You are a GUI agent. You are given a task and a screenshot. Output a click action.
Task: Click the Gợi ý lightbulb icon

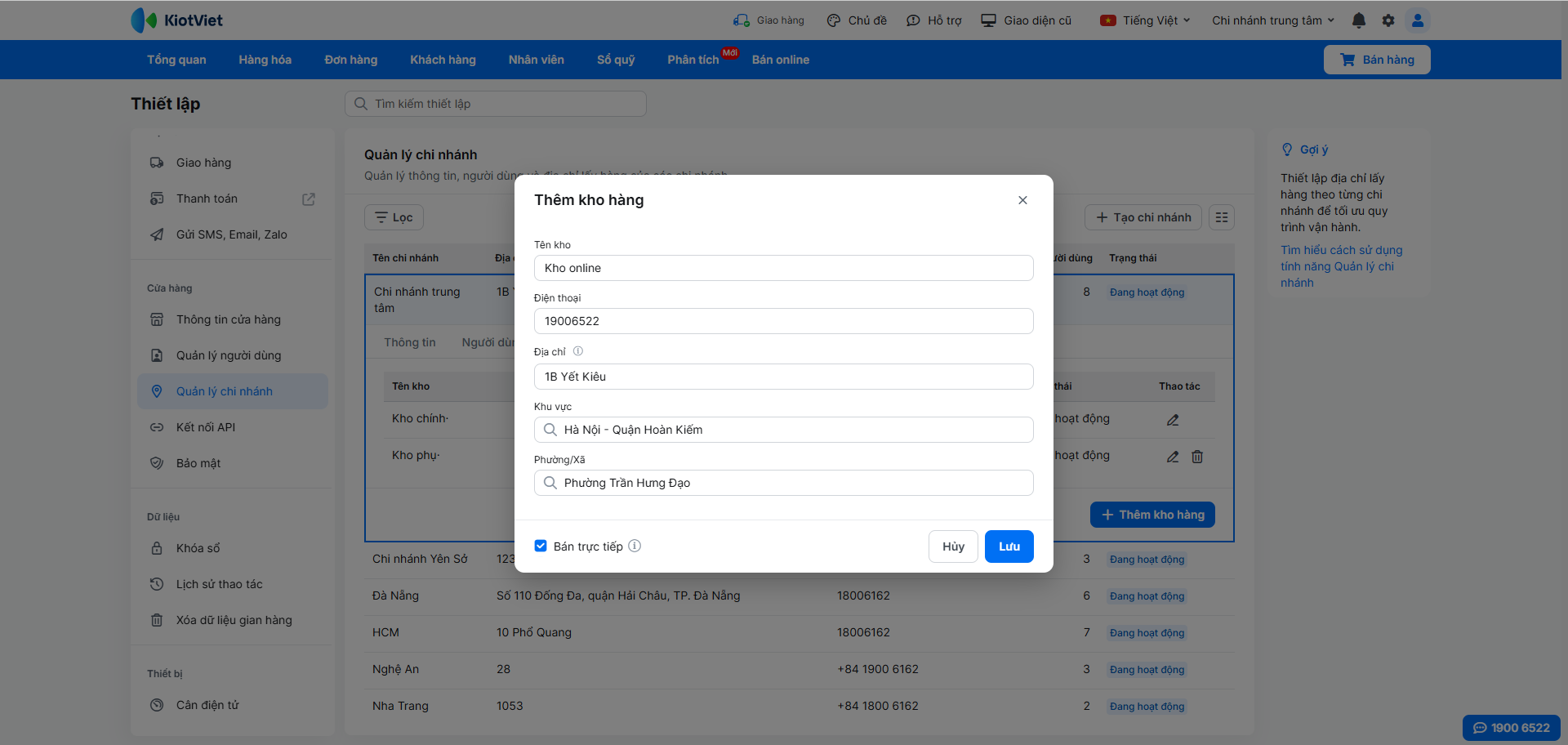click(1287, 149)
